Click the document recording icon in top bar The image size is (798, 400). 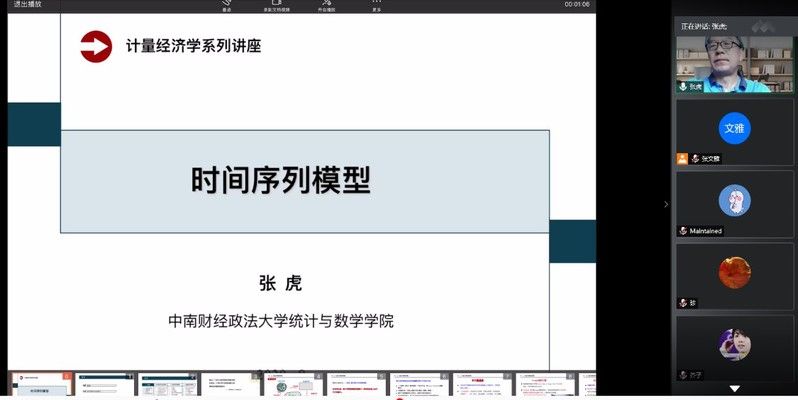coord(276,5)
